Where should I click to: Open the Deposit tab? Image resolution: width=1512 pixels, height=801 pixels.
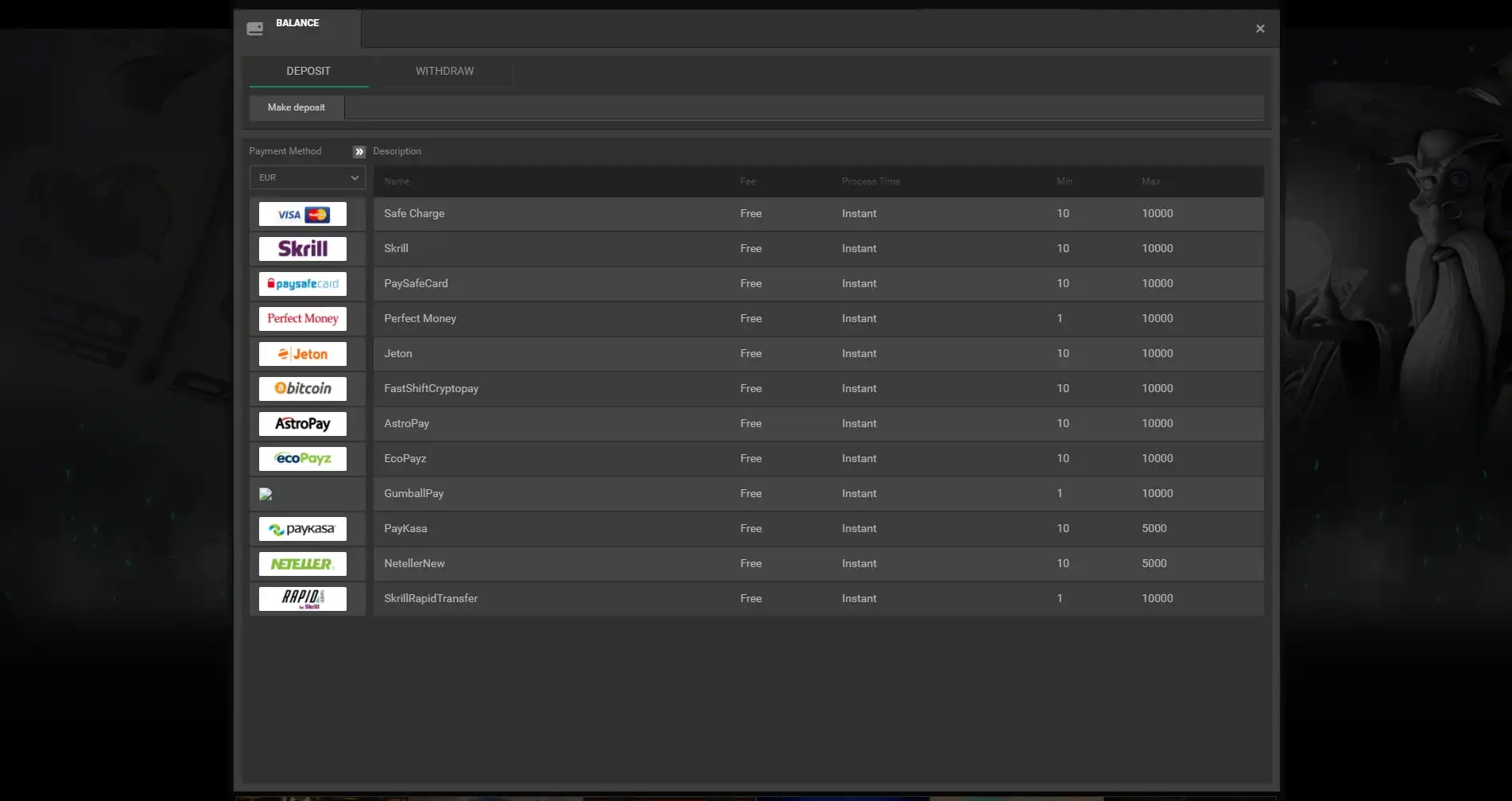[x=308, y=71]
